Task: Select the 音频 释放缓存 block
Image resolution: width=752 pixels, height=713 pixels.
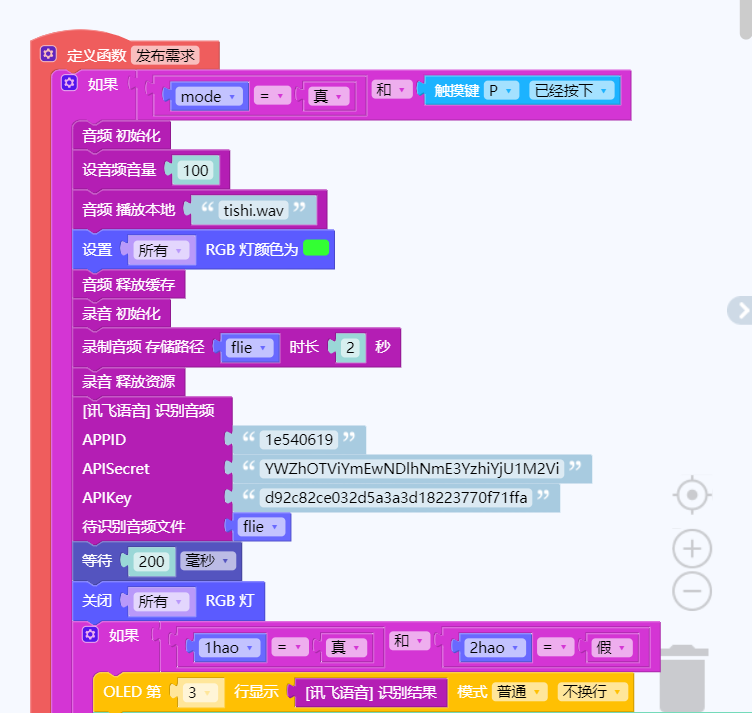Action: 129,284
